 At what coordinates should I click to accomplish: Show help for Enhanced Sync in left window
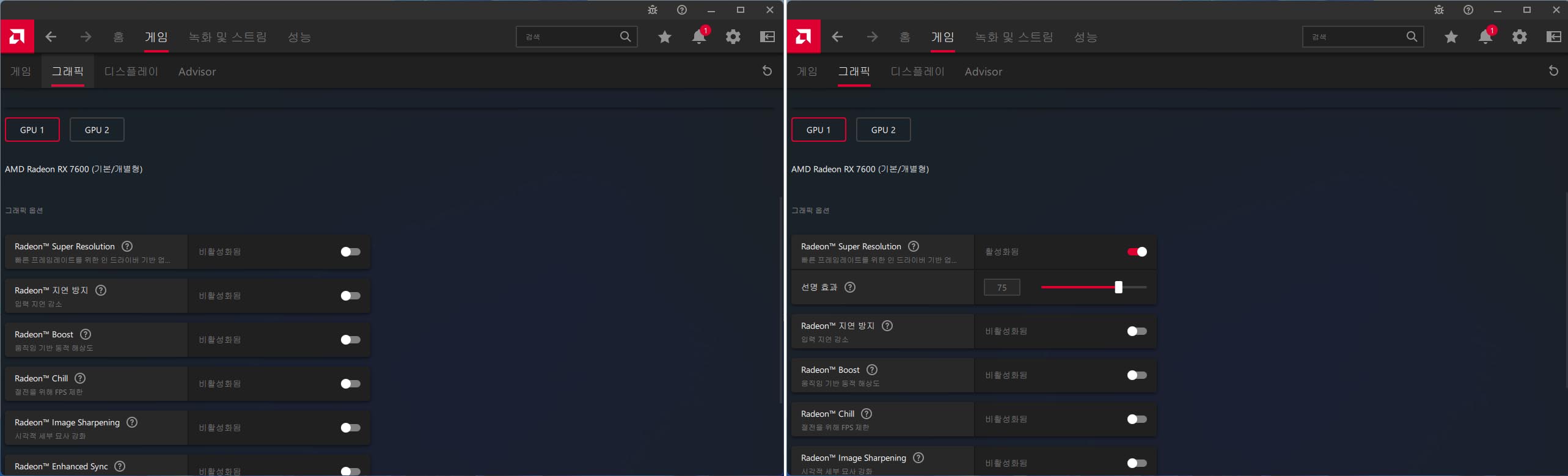click(120, 466)
